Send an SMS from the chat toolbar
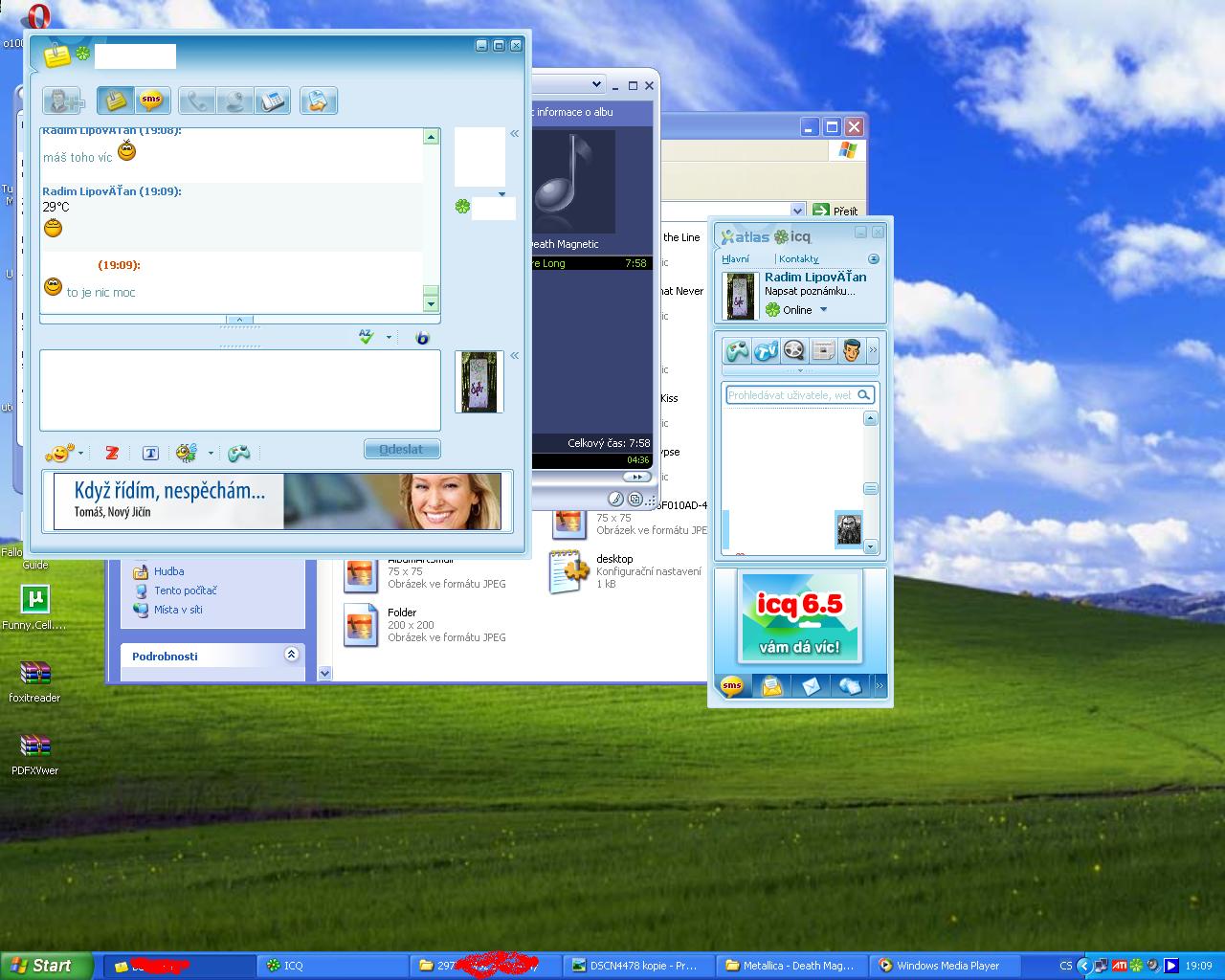 [x=151, y=100]
